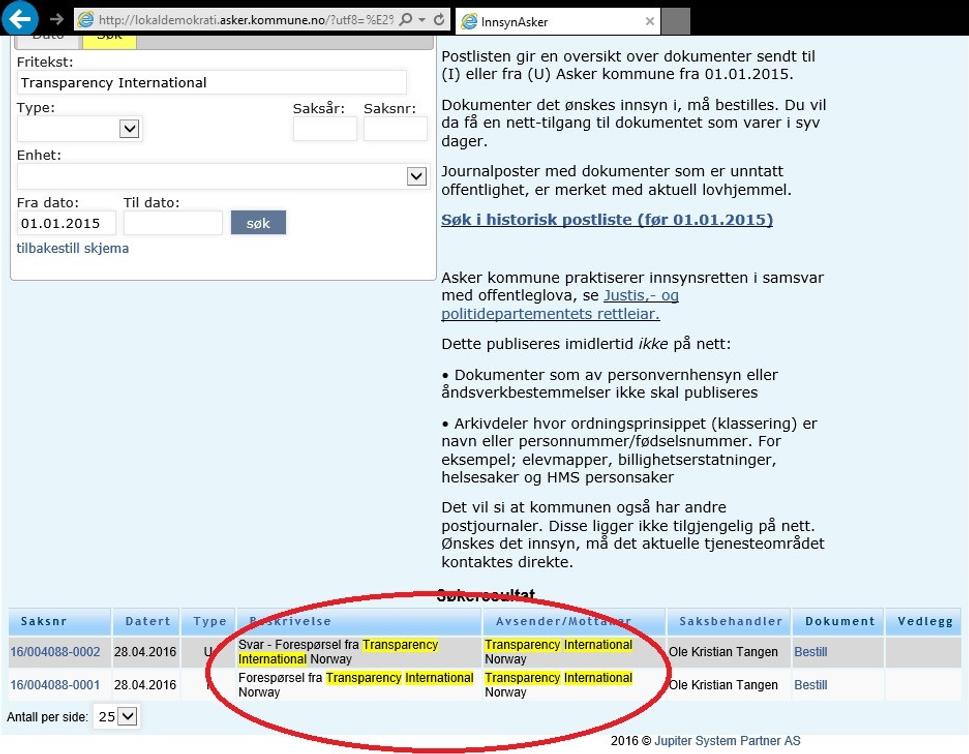Click the Til dato field

[x=172, y=223]
